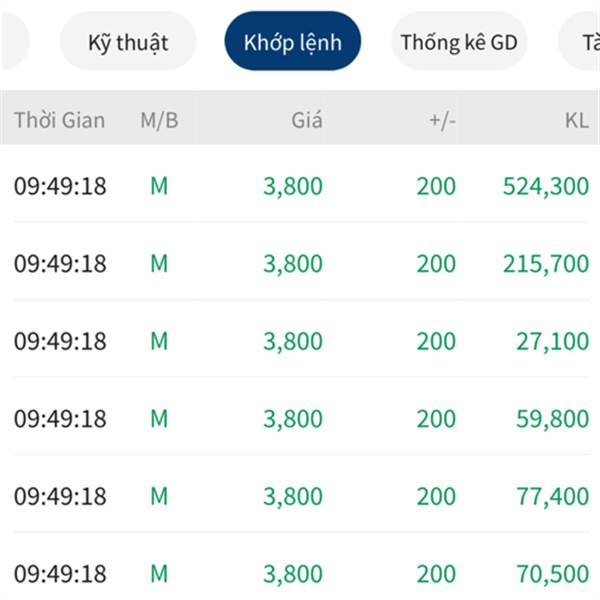
Task: Click the +/- column header
Action: tap(442, 121)
